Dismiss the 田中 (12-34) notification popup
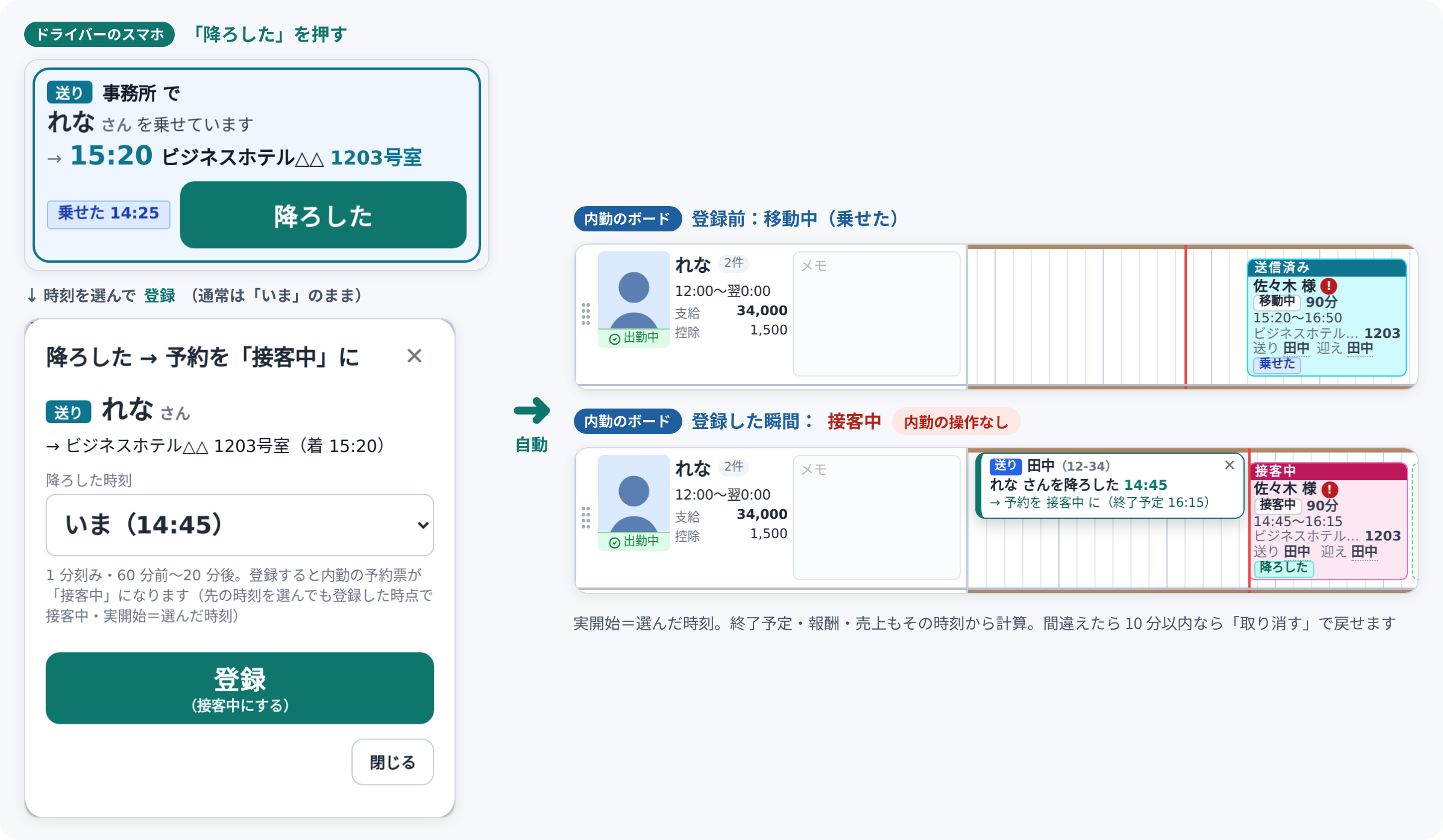 (x=1230, y=465)
